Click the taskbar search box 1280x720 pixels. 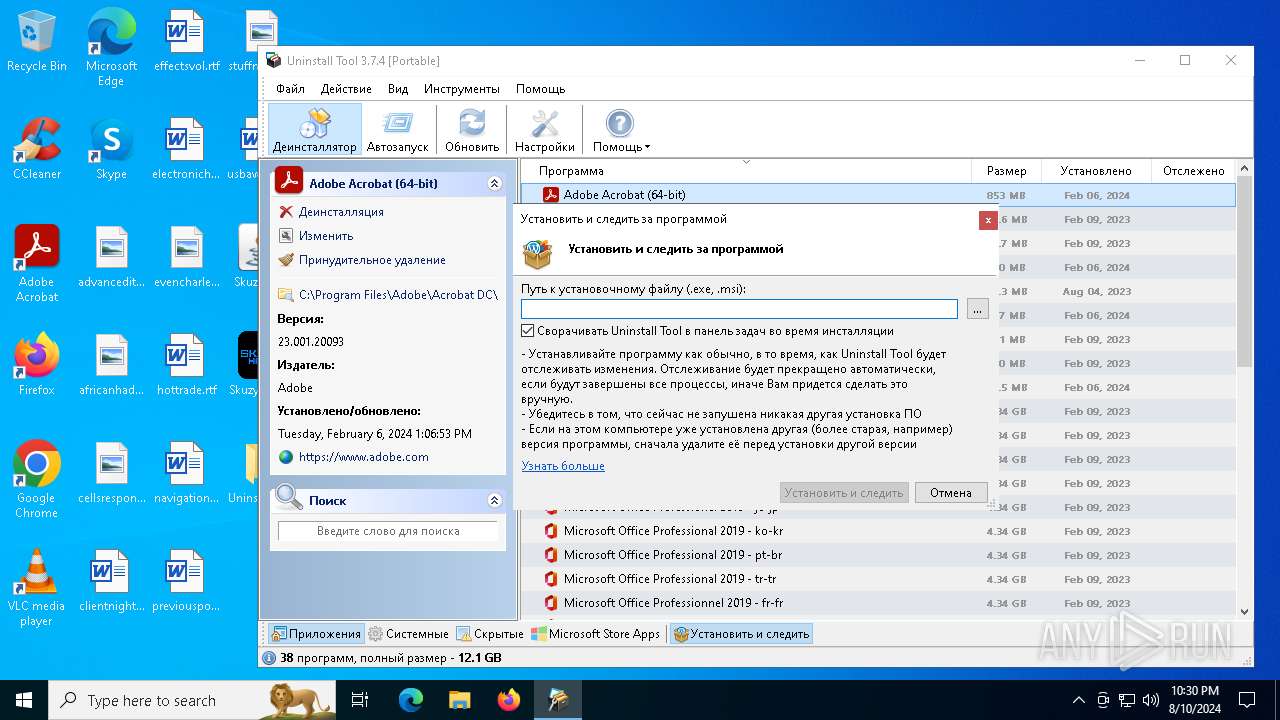192,700
